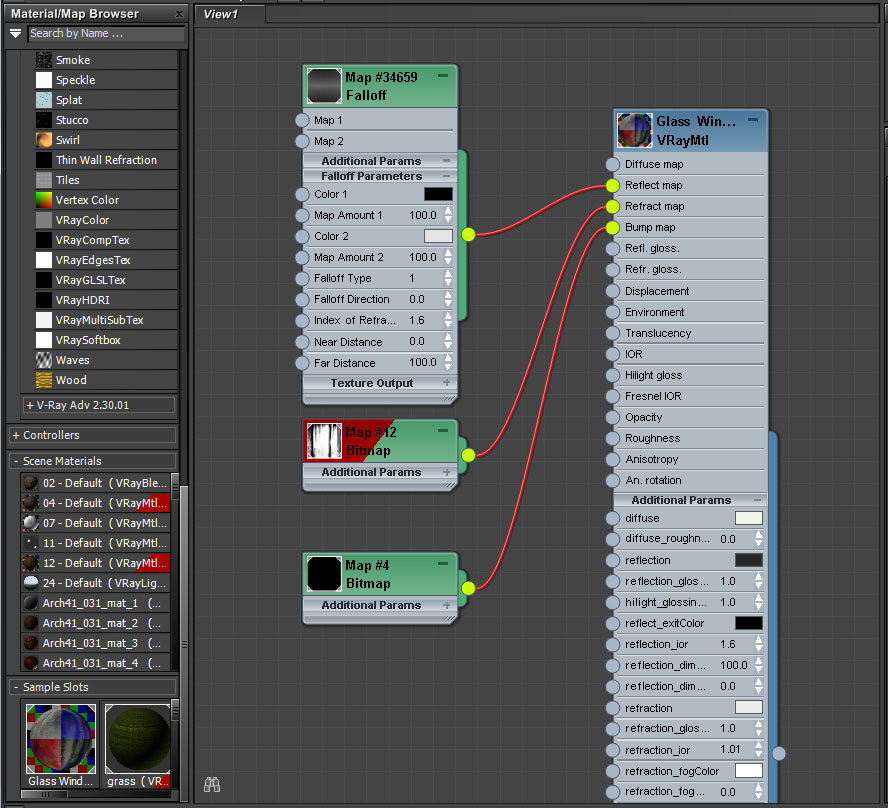This screenshot has height=808, width=888.
Task: Select the Tiles map entry
Action: click(x=67, y=180)
